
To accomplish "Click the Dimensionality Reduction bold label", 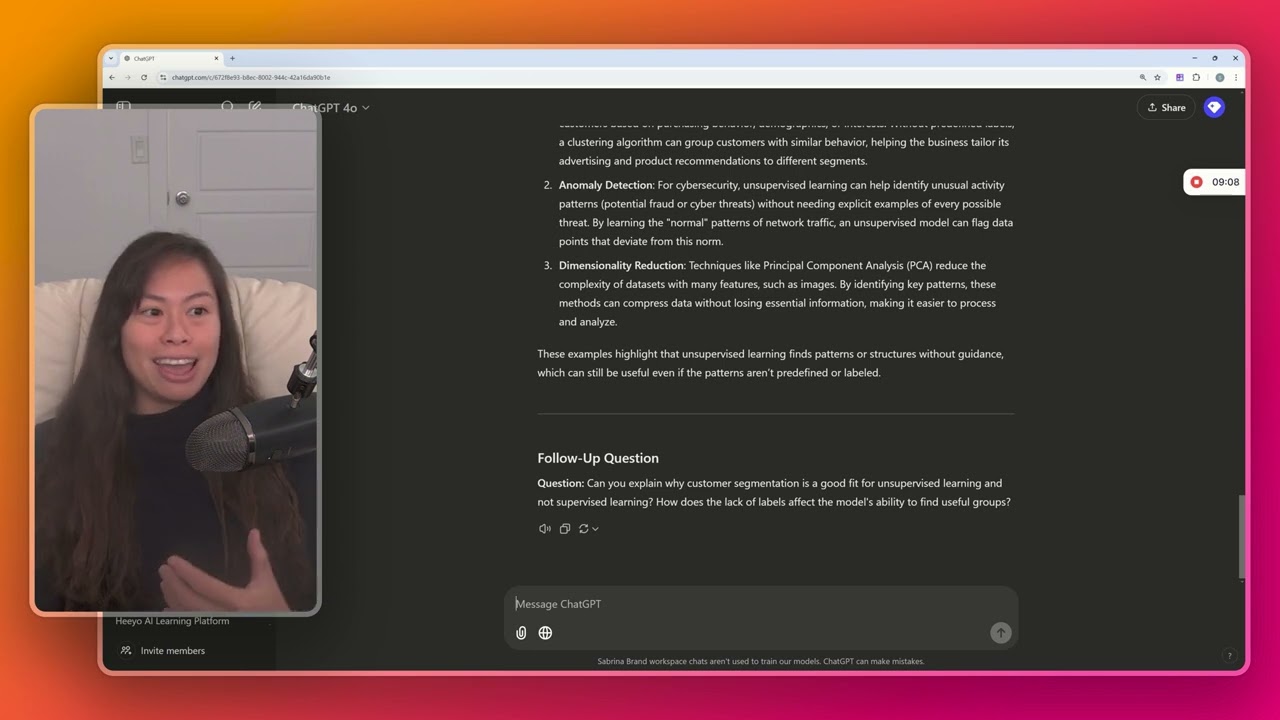I will tap(621, 266).
